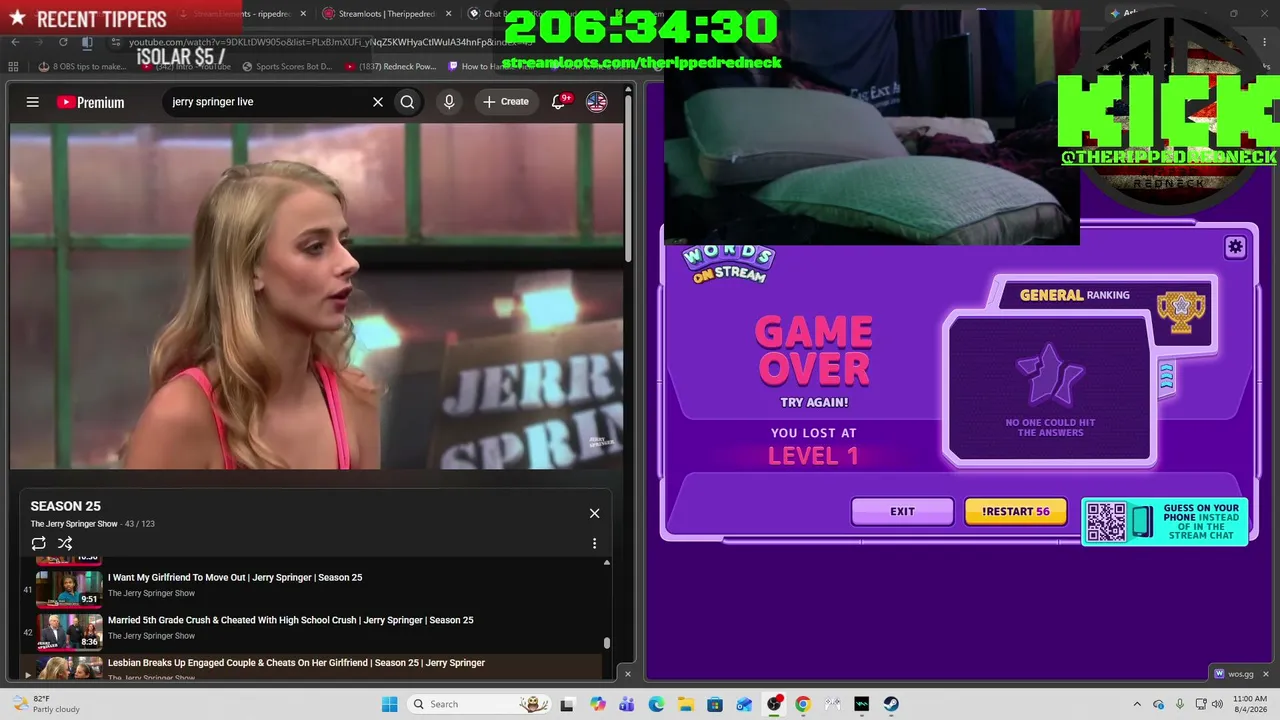Play 'I Want My Girlfriend To Move Out' video
Viewport: 1280px width, 720px height.
tap(235, 577)
